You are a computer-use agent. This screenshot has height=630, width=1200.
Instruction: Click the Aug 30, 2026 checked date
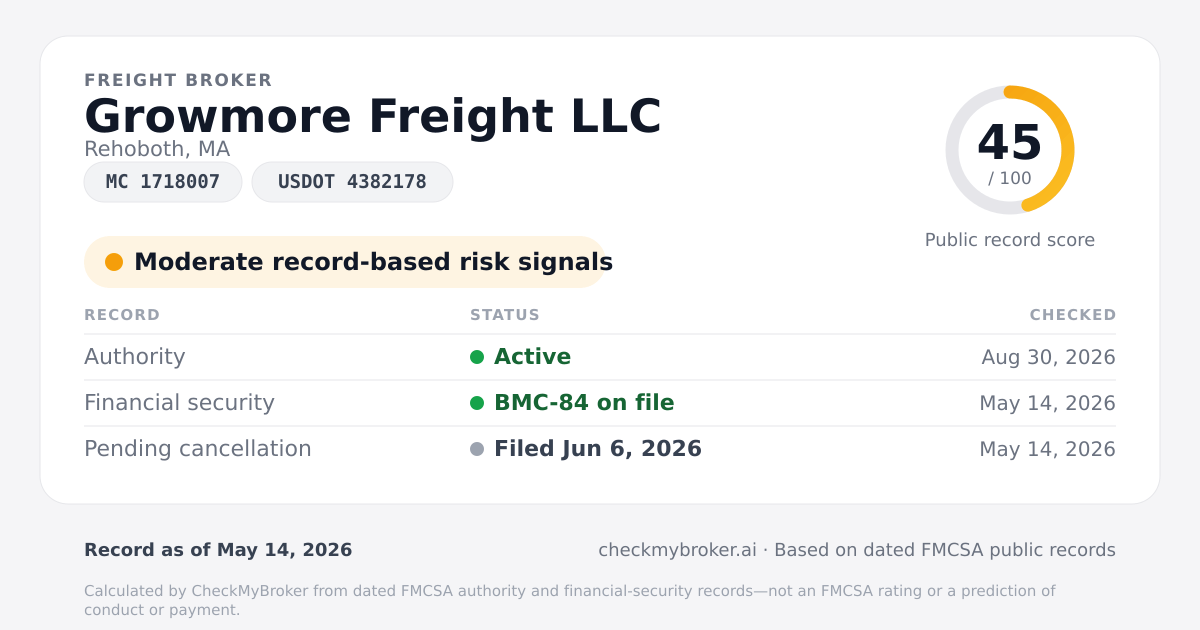1049,357
